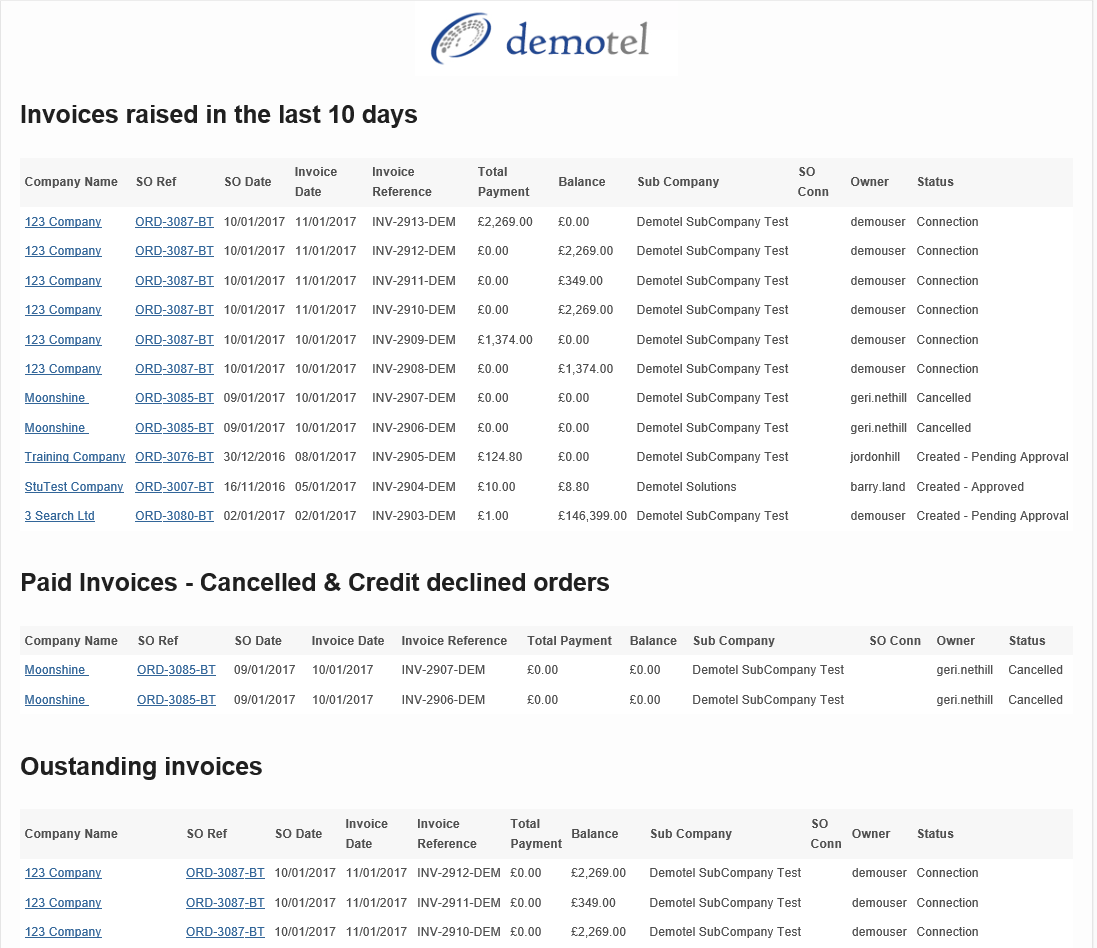Open 123 Company link in the INV-2908-DEM row
Image resolution: width=1097 pixels, height=948 pixels.
coord(63,369)
